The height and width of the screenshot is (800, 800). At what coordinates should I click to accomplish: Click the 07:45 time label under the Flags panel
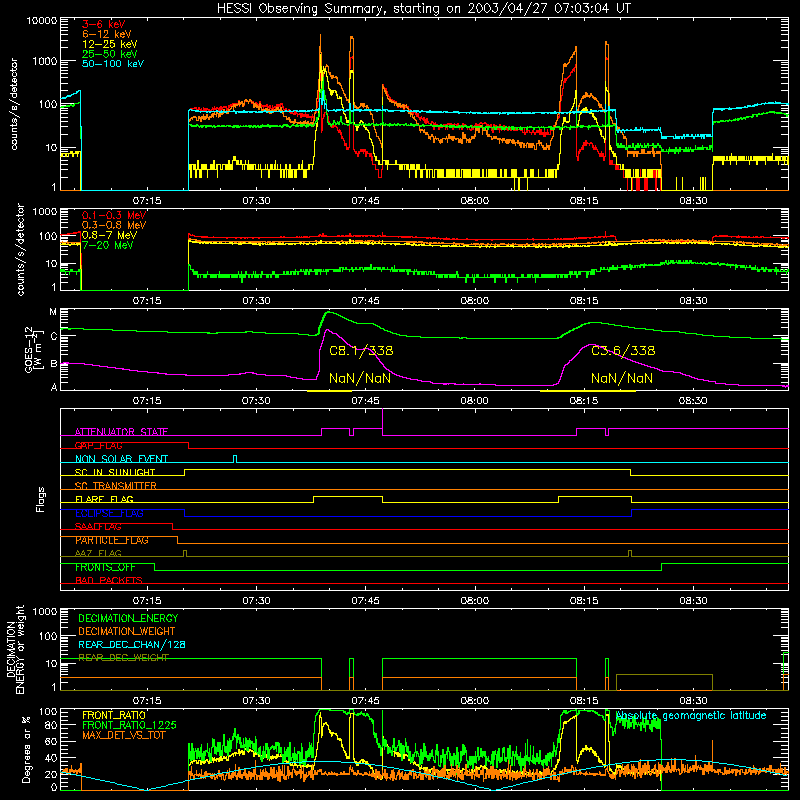(x=365, y=601)
